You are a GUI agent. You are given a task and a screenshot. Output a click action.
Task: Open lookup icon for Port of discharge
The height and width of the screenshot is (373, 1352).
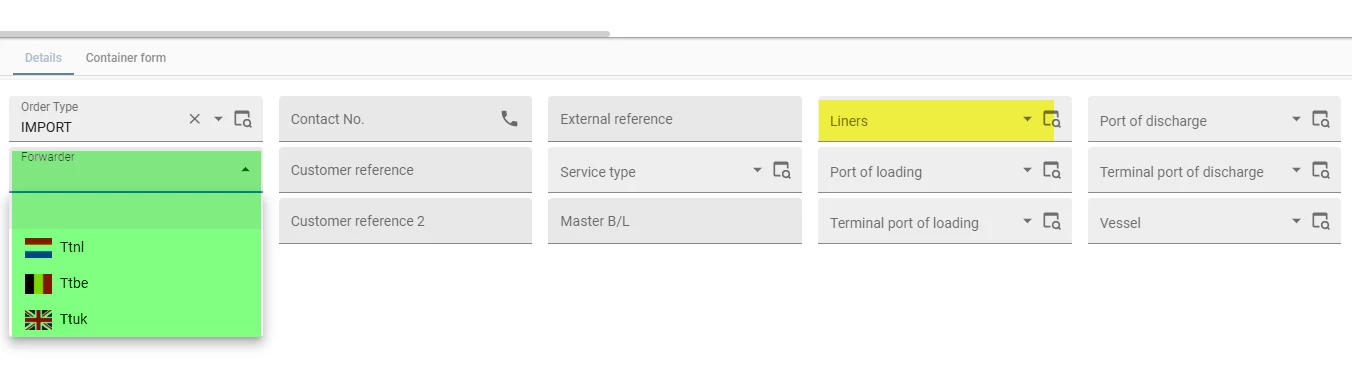tap(1321, 119)
